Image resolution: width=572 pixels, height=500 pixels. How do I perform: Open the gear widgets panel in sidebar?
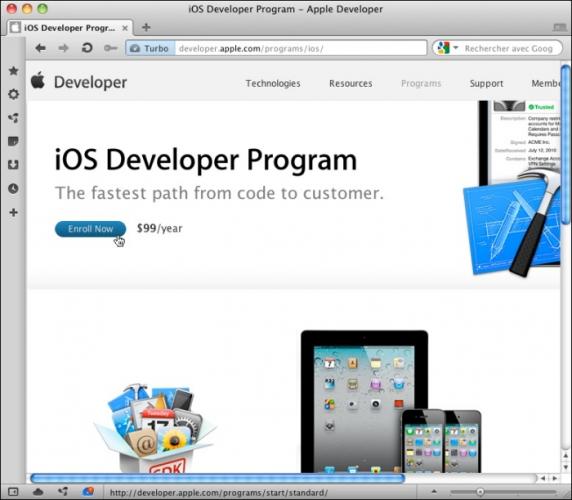13,94
